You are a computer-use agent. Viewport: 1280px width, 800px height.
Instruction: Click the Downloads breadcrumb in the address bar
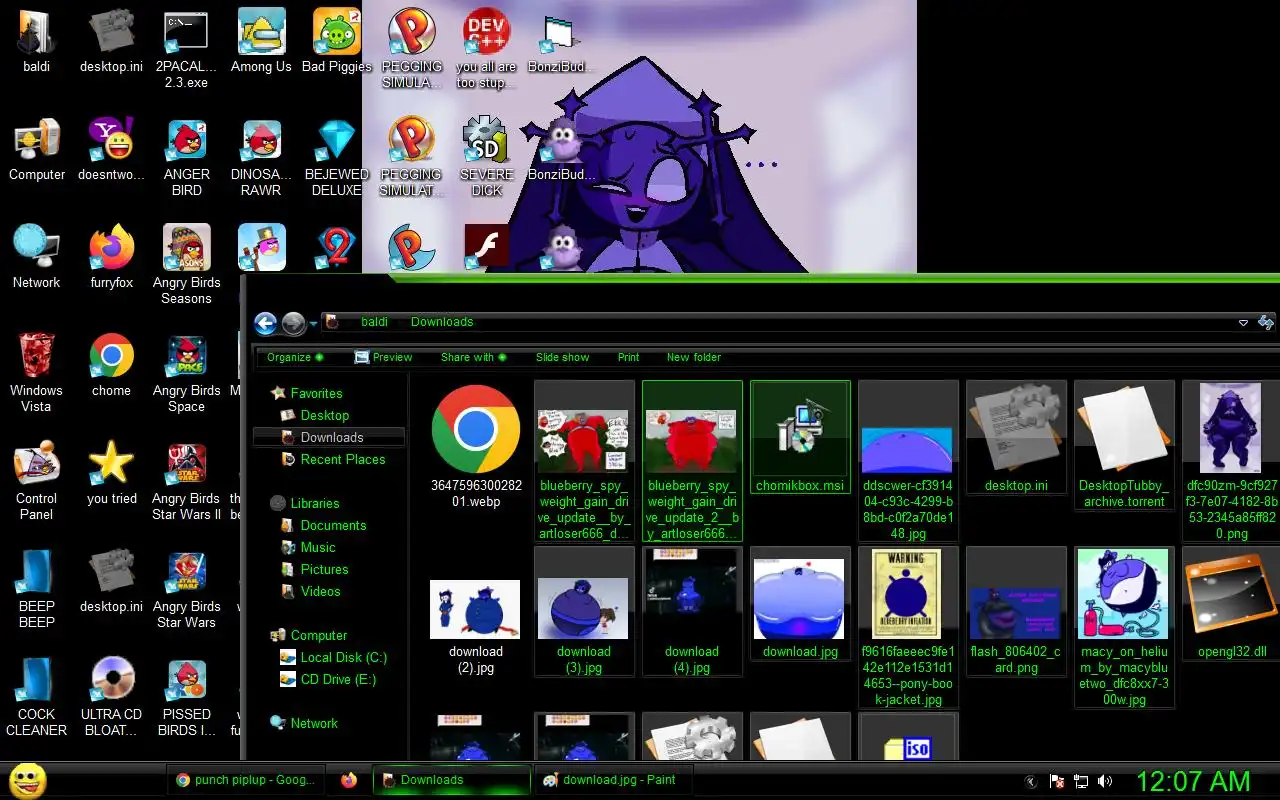[442, 322]
